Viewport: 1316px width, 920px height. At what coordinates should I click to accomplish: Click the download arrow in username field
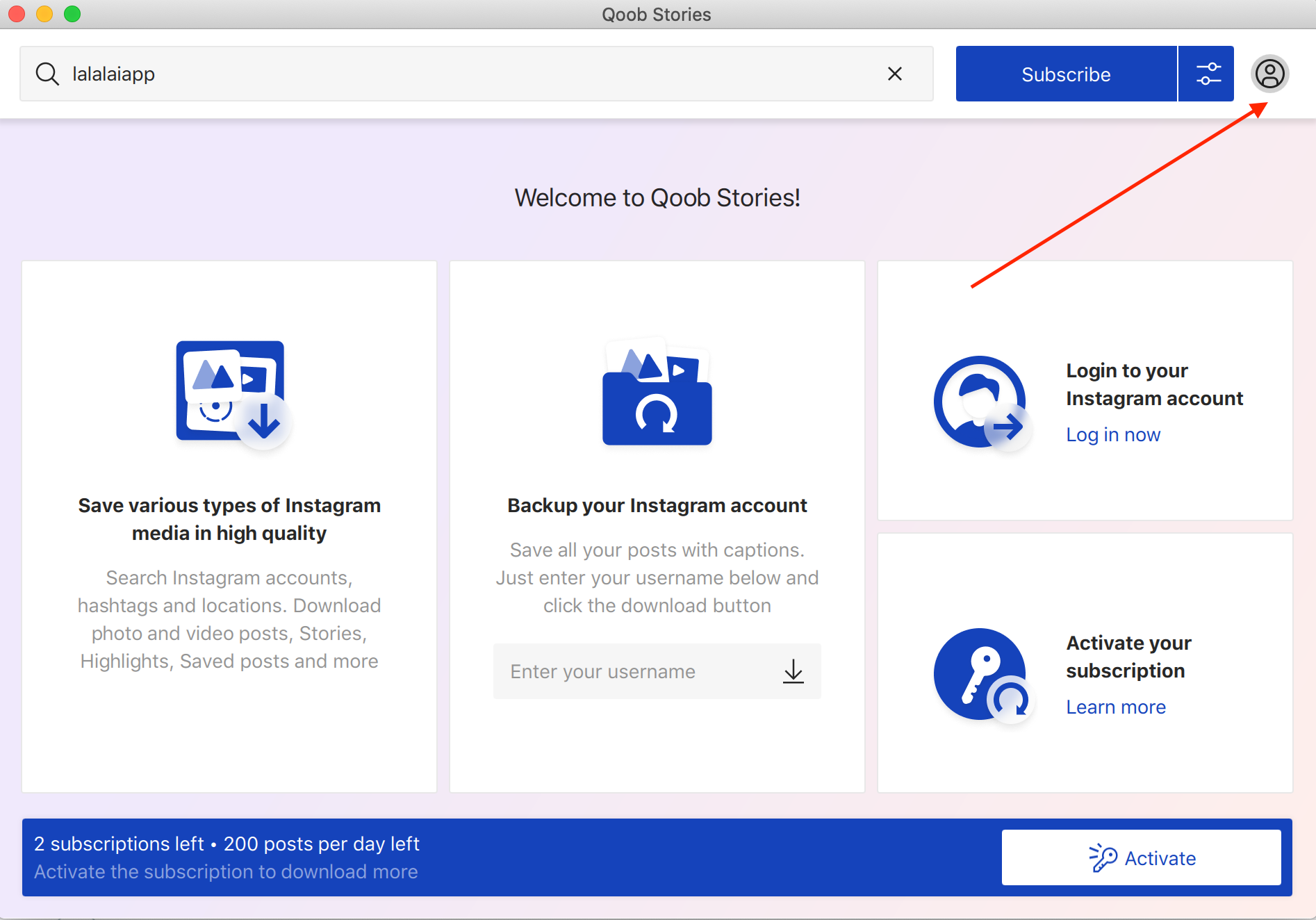click(x=793, y=671)
